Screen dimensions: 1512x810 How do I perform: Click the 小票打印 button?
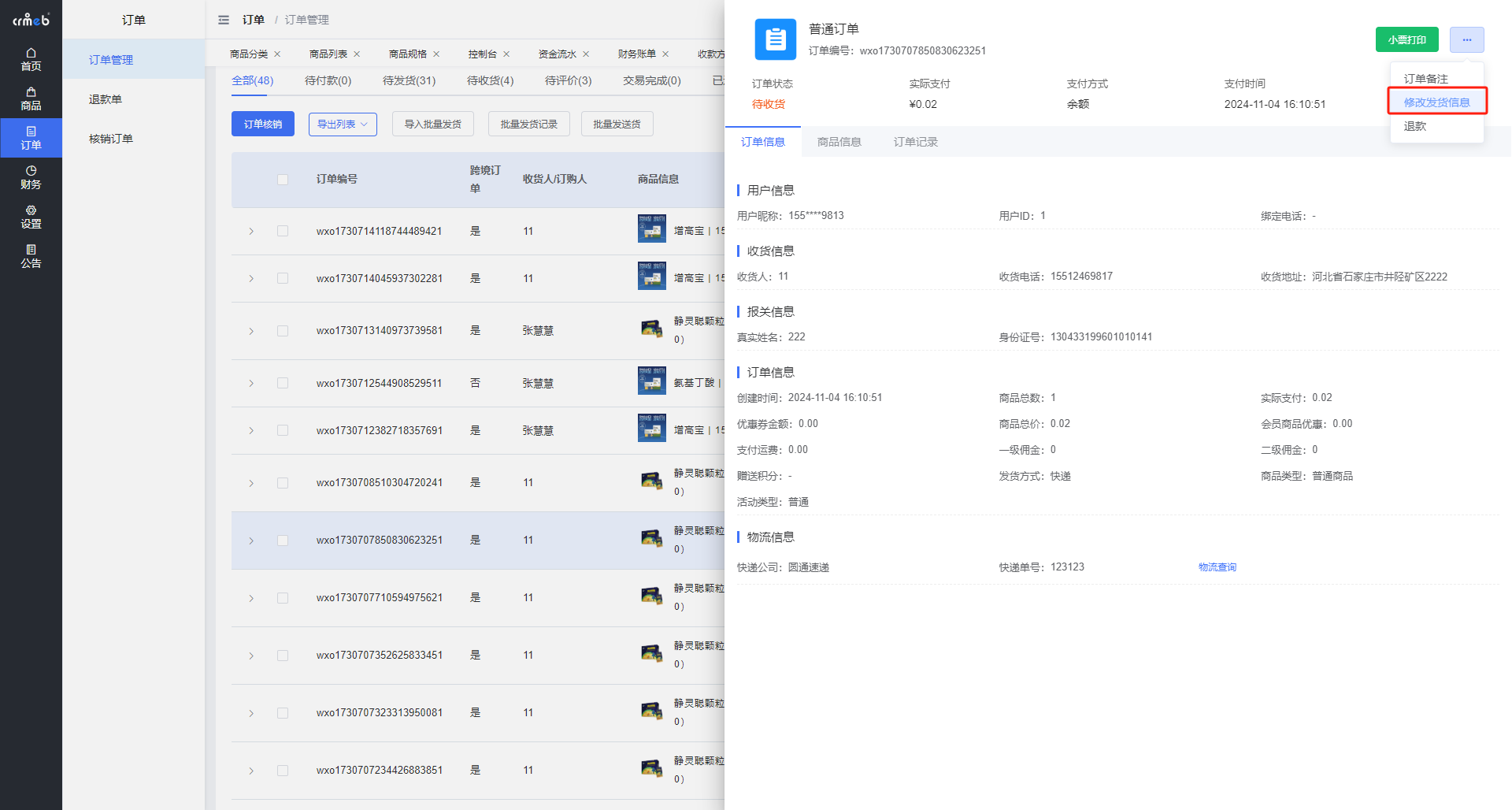click(1406, 39)
